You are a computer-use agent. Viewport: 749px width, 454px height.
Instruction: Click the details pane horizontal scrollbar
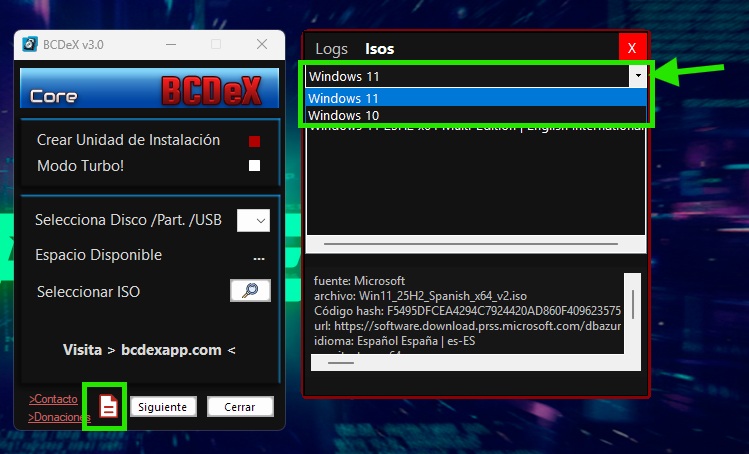point(341,363)
